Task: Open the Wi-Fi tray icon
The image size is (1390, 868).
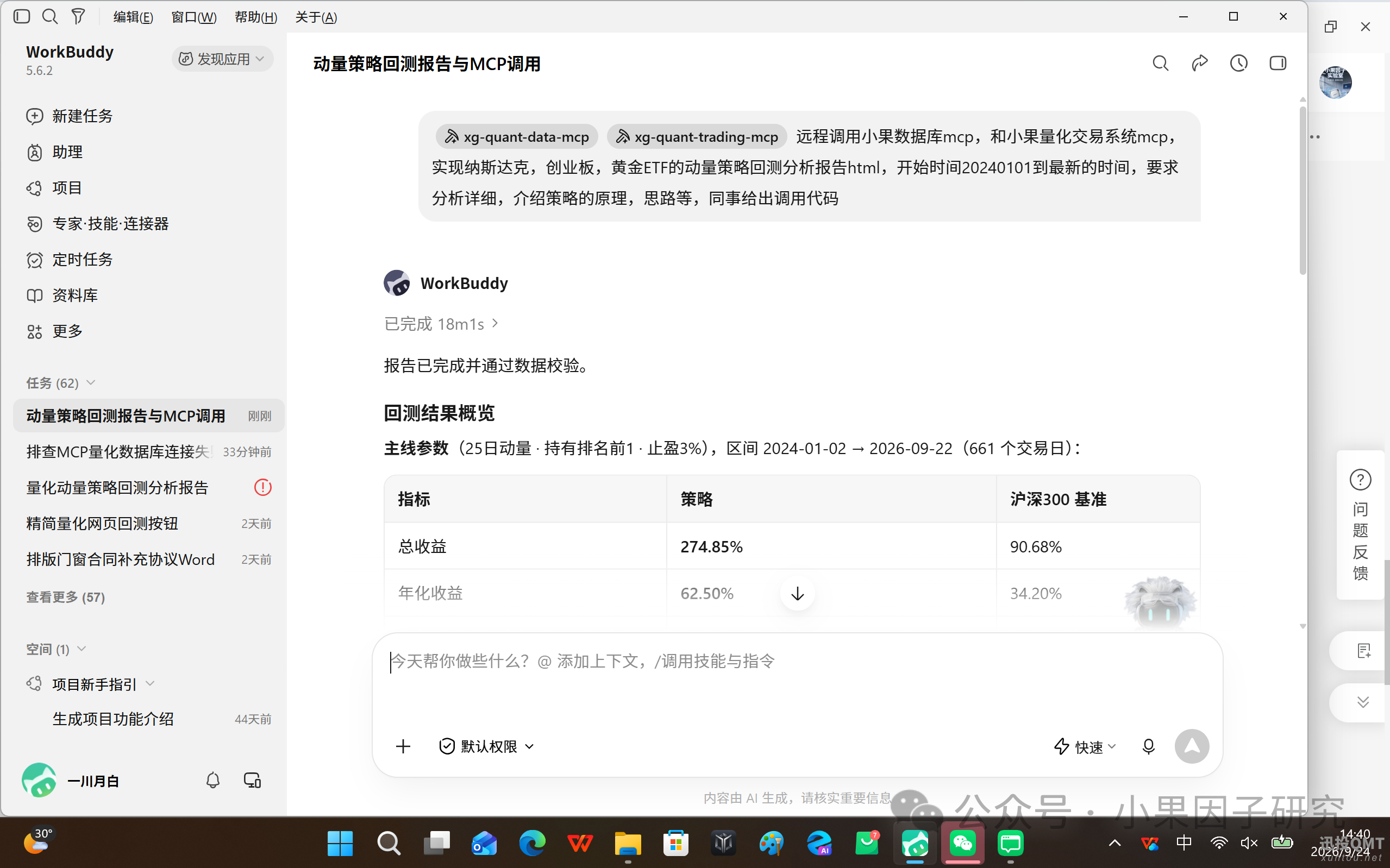Action: click(x=1218, y=842)
